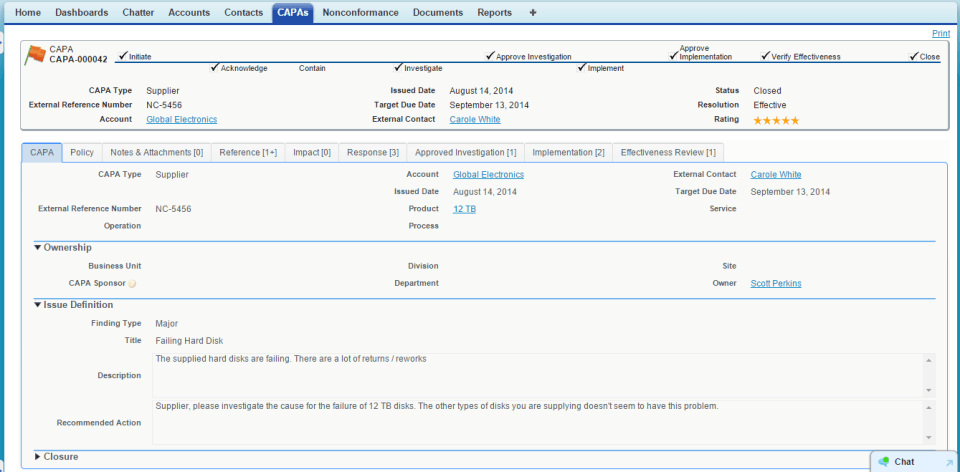The width and height of the screenshot is (960, 472).
Task: Click inside the Description text area
Action: click(x=544, y=375)
